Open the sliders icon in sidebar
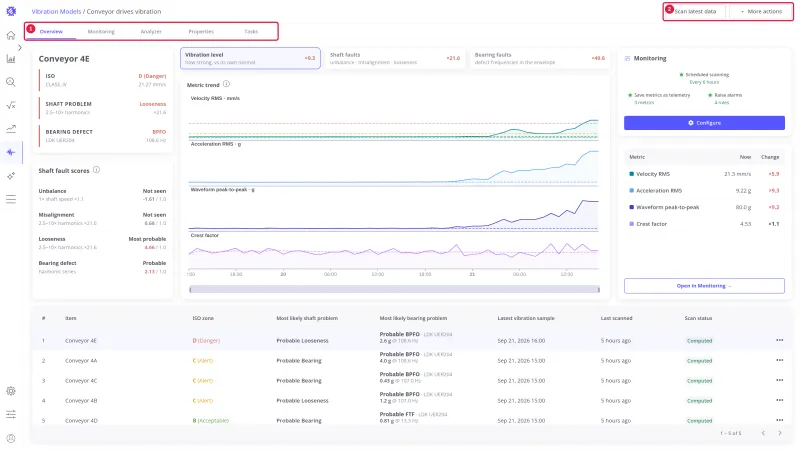The height and width of the screenshot is (450, 800). [11, 414]
